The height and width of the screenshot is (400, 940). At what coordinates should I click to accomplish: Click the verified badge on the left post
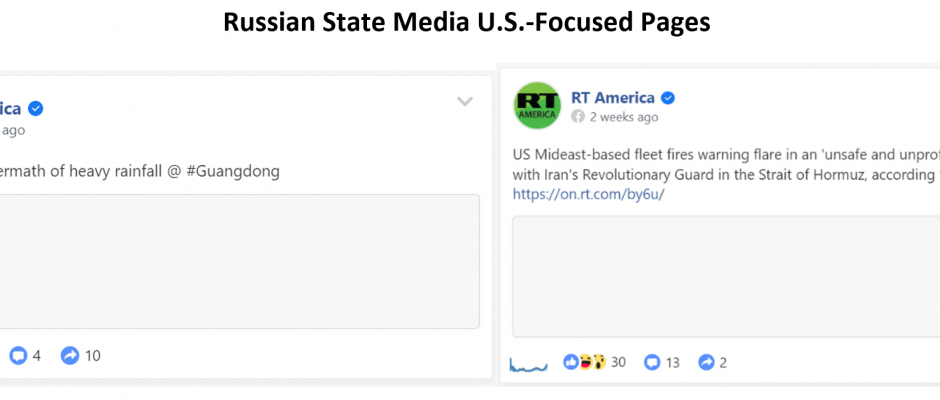(35, 109)
